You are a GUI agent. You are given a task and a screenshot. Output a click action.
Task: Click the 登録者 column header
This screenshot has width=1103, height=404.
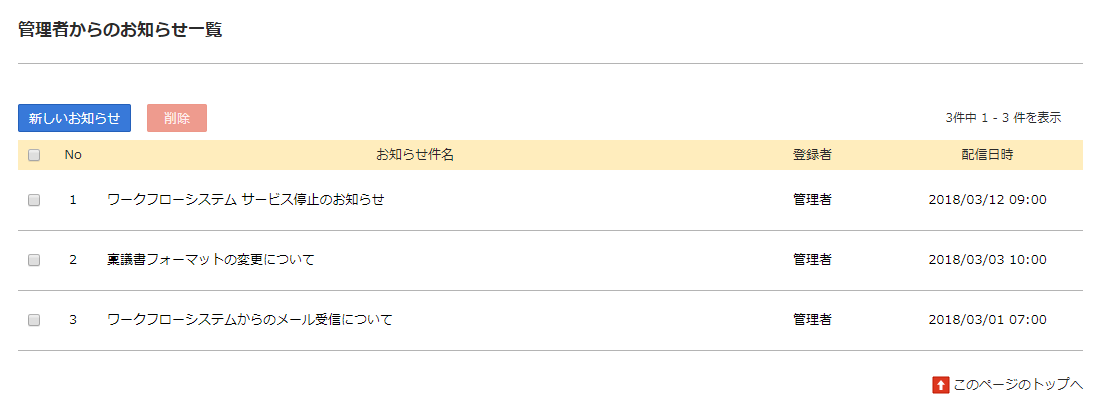click(x=812, y=155)
